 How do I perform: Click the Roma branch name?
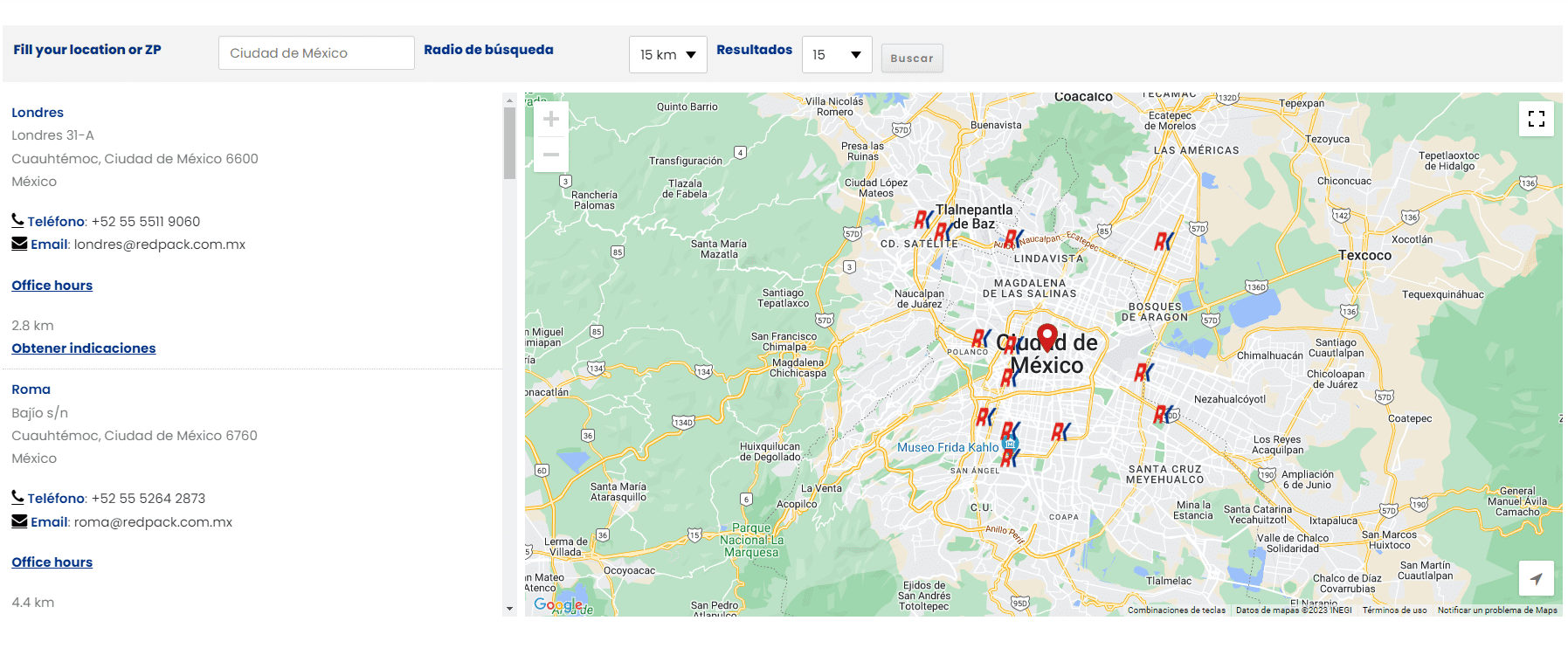point(31,390)
